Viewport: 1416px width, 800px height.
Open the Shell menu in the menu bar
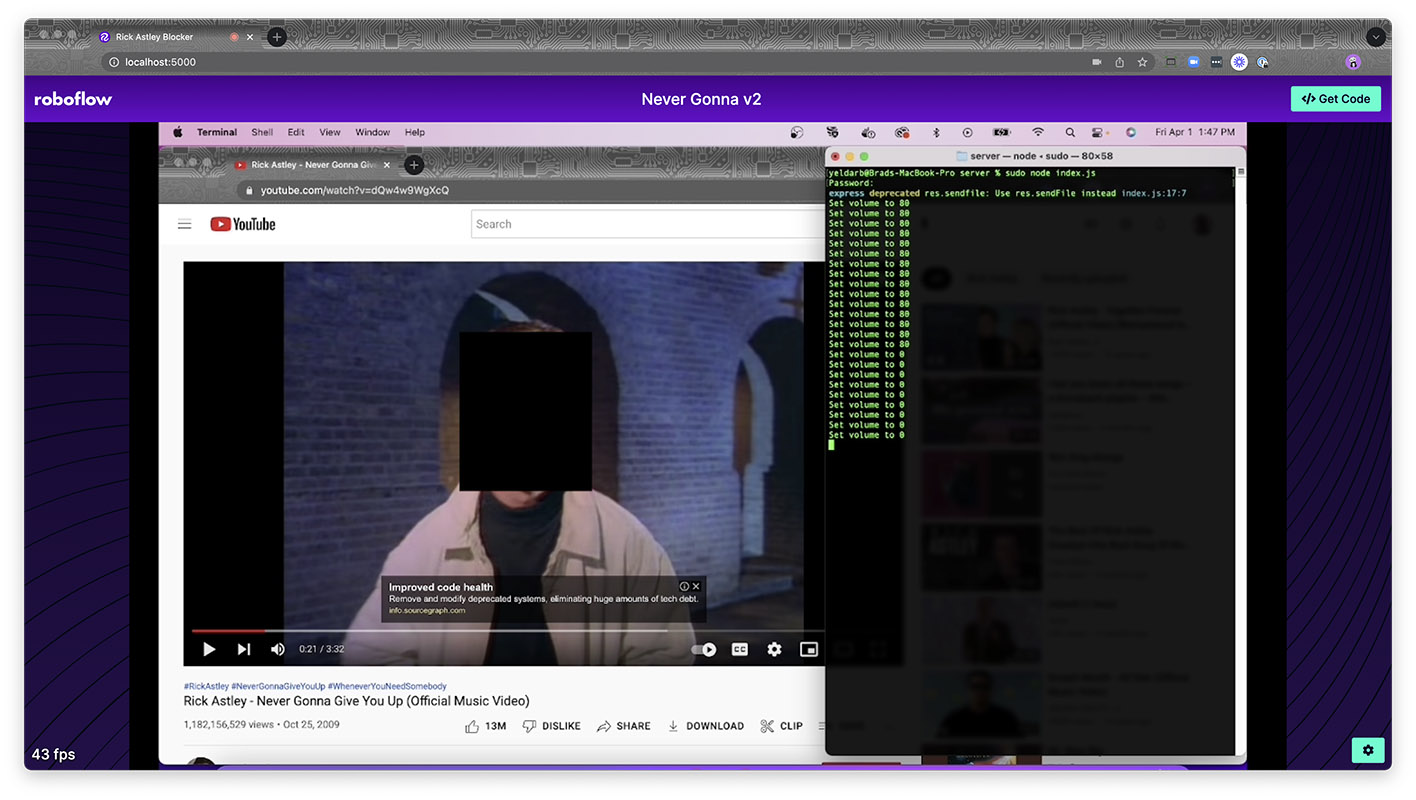click(262, 132)
